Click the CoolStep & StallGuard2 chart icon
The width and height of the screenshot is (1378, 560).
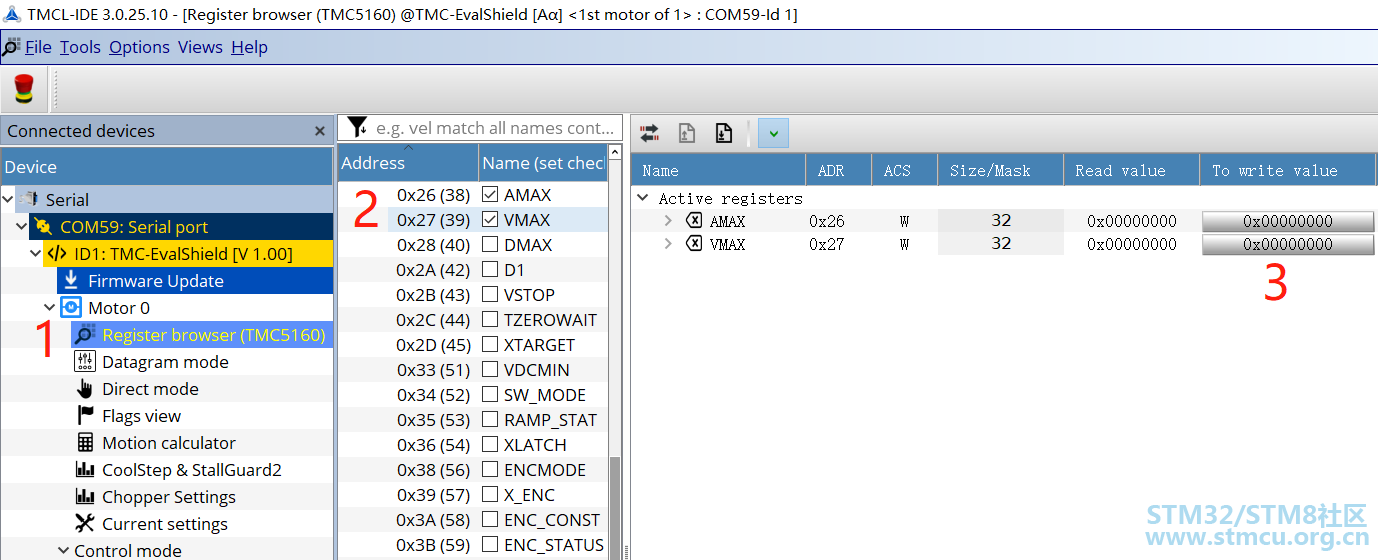pos(85,470)
